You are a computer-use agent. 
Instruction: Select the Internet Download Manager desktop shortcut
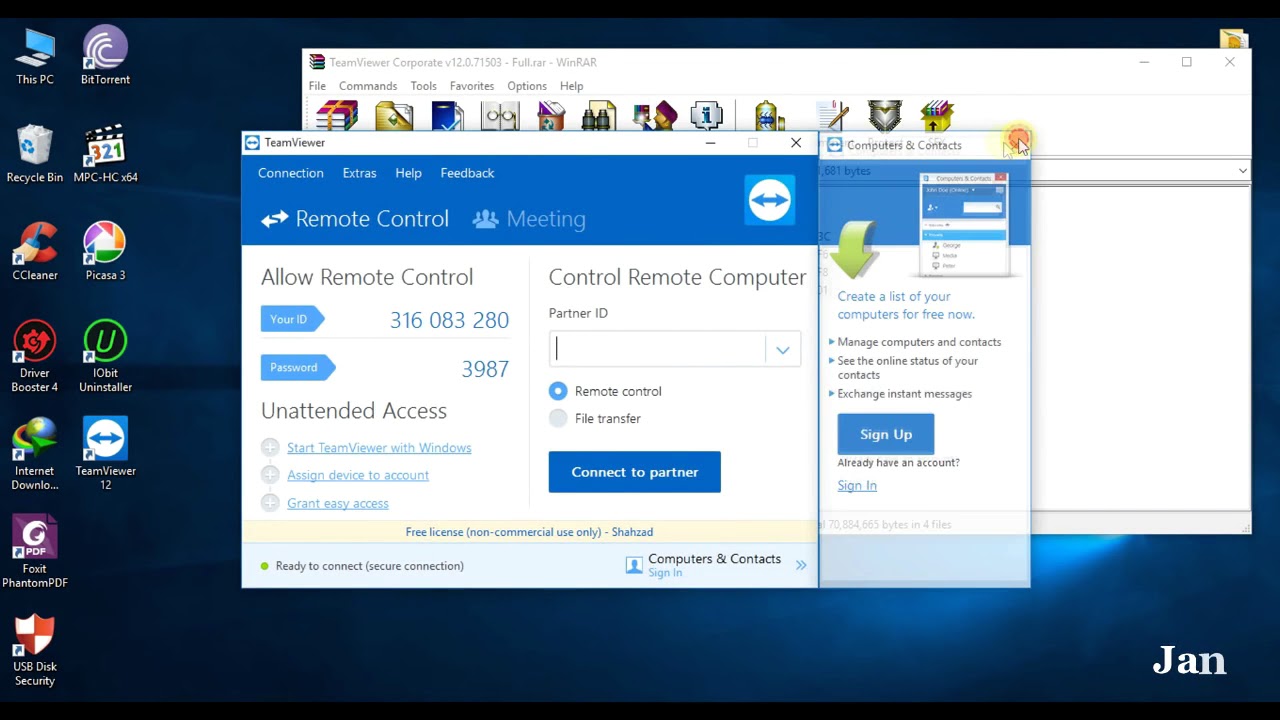tap(35, 454)
